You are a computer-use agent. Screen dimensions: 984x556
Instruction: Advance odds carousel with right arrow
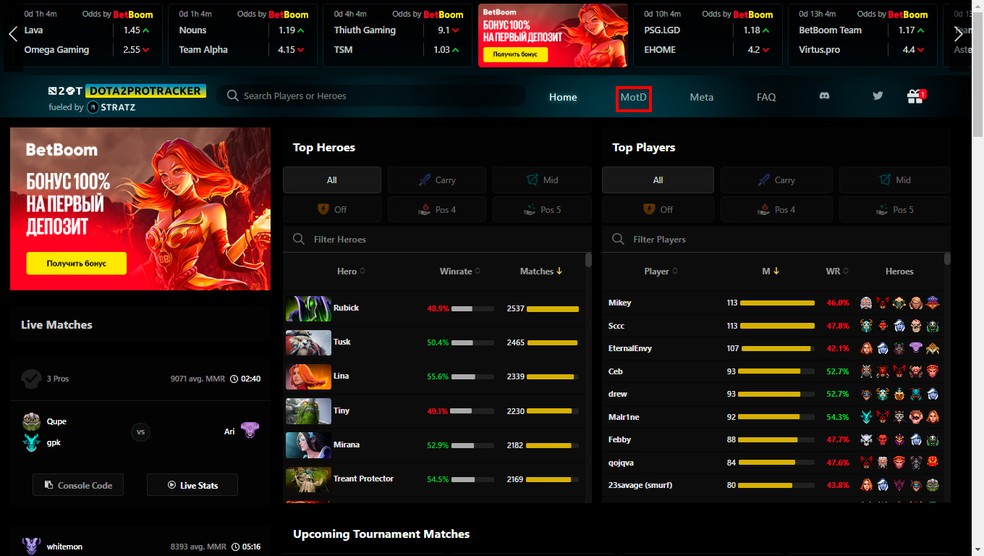tap(958, 35)
